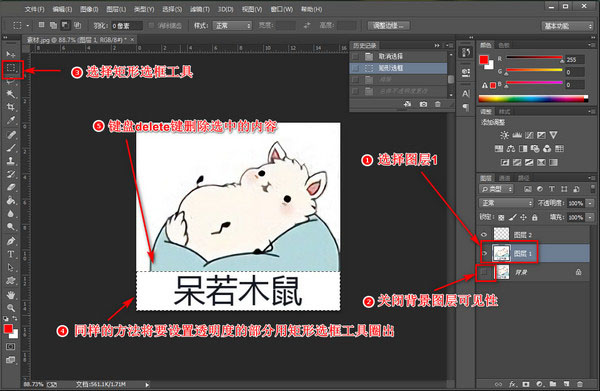Show the 背景 layer via visibility box

(484, 272)
